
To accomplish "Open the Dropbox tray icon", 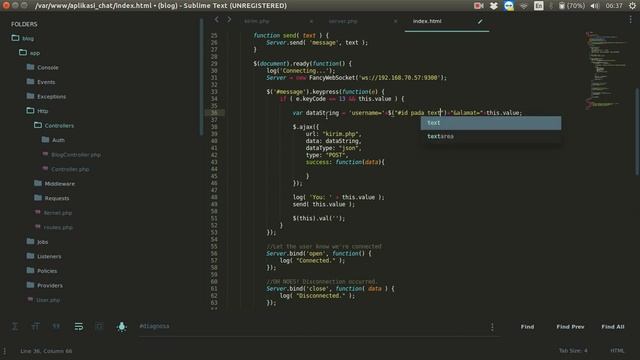I will pyautogui.click(x=493, y=6).
